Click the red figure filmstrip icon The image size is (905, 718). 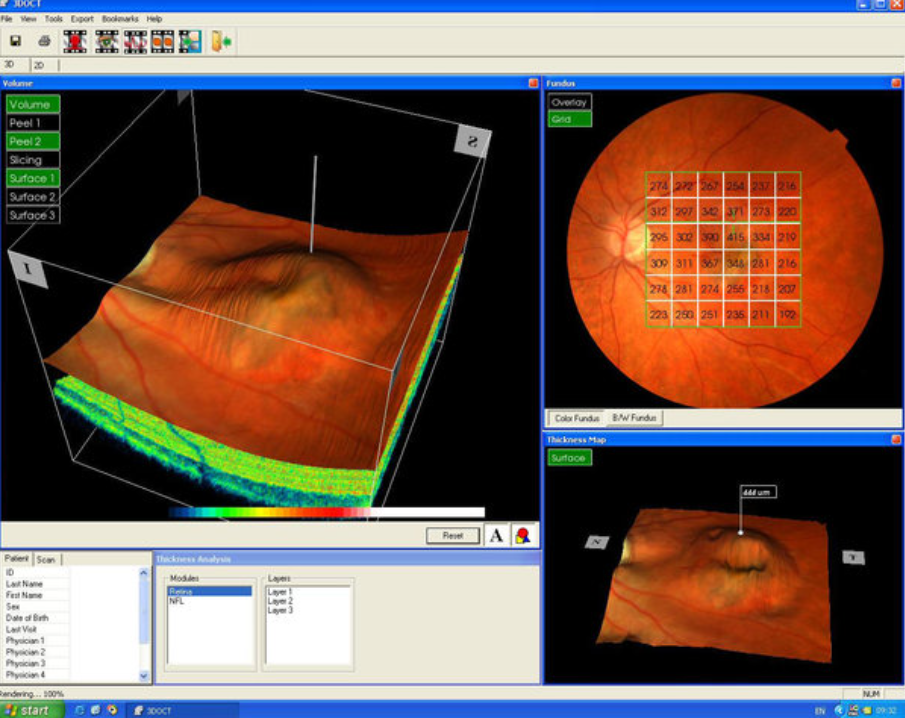(76, 42)
